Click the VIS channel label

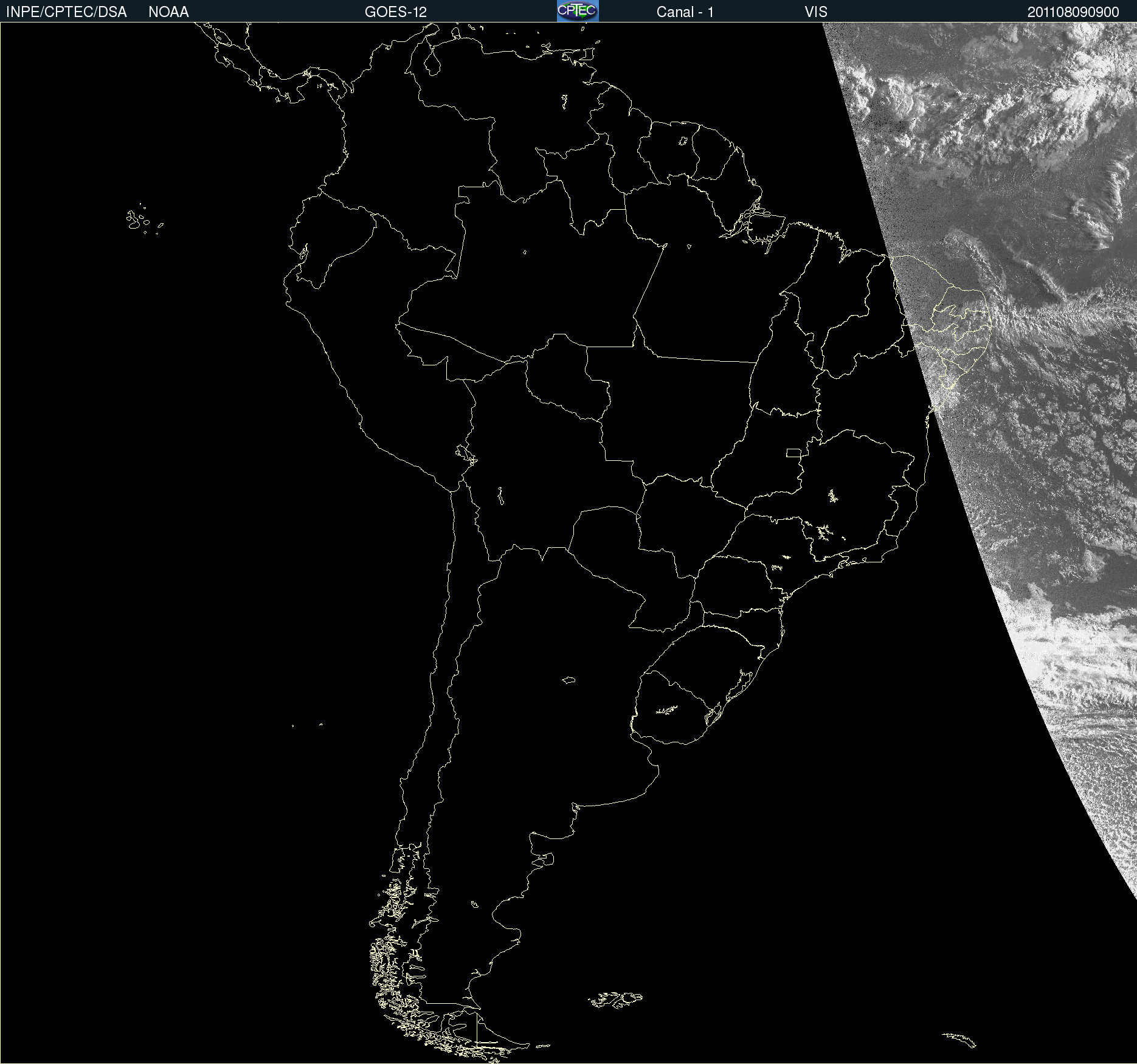tap(816, 12)
